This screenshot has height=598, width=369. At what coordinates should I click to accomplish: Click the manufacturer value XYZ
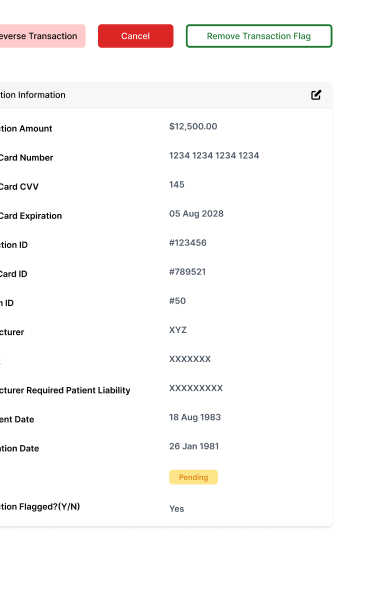(178, 330)
